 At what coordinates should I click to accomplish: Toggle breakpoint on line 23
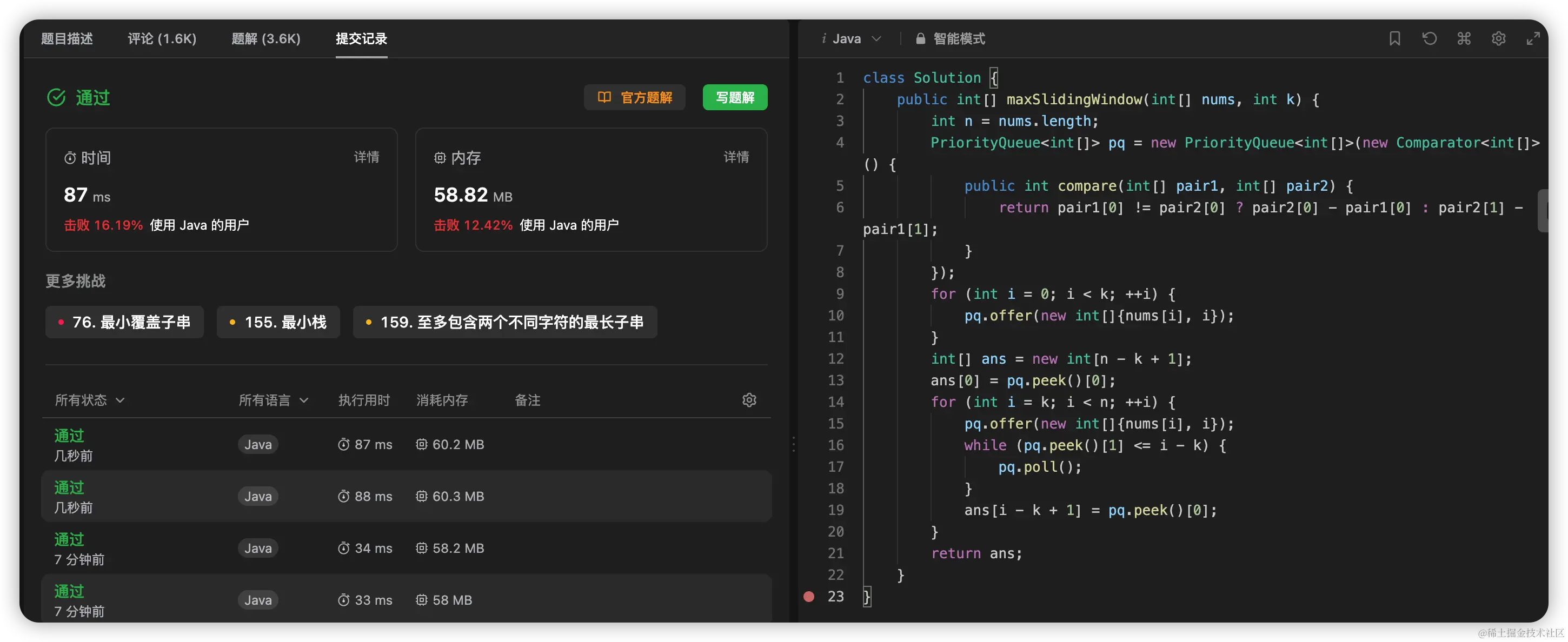pos(809,597)
